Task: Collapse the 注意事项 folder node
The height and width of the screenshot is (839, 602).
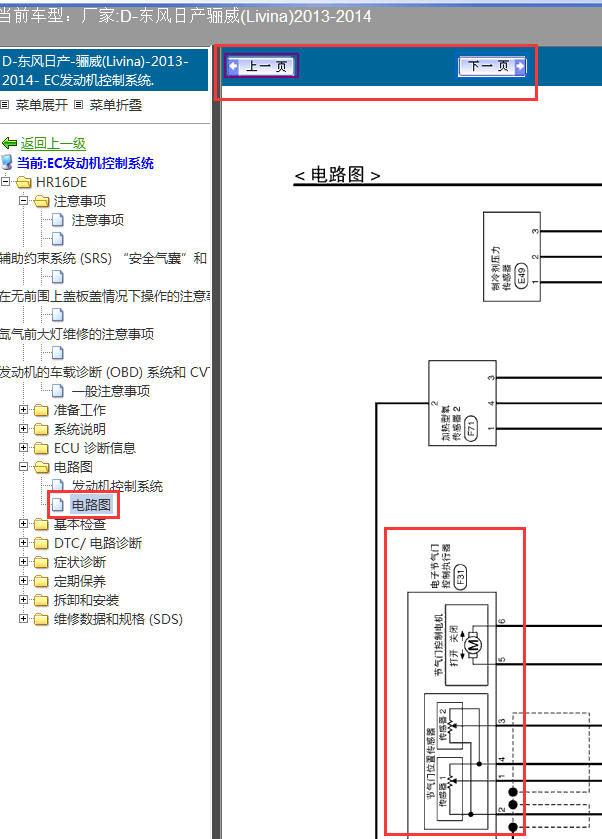Action: pyautogui.click(x=23, y=201)
